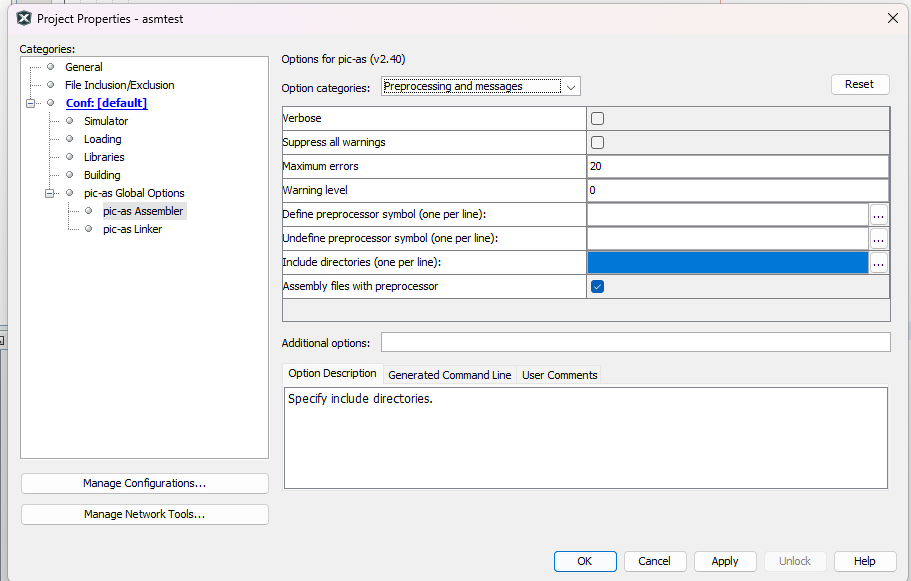Collapse the Conf: [default] tree node
Image resolution: width=911 pixels, height=581 pixels.
point(31,103)
